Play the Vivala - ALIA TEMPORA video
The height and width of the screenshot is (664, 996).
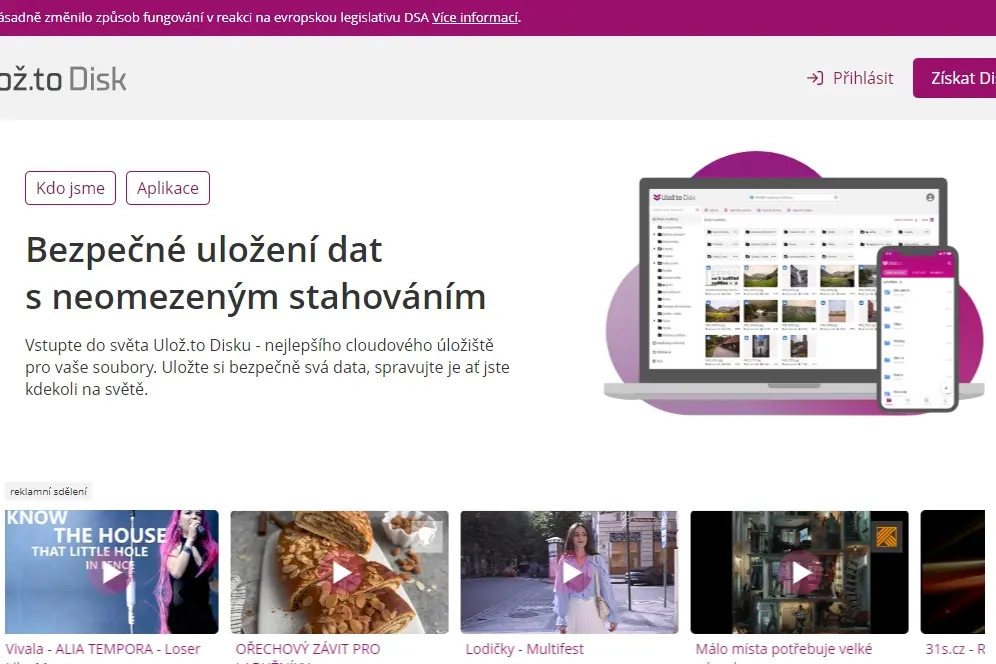click(x=112, y=573)
